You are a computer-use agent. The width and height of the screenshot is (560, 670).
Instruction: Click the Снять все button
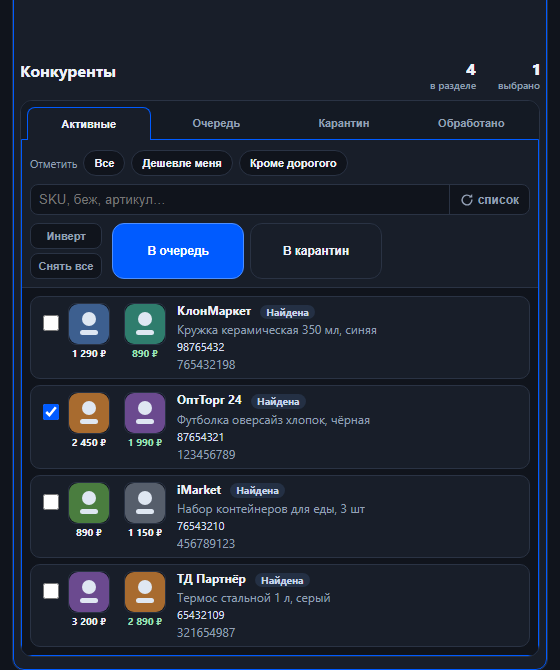coord(66,266)
